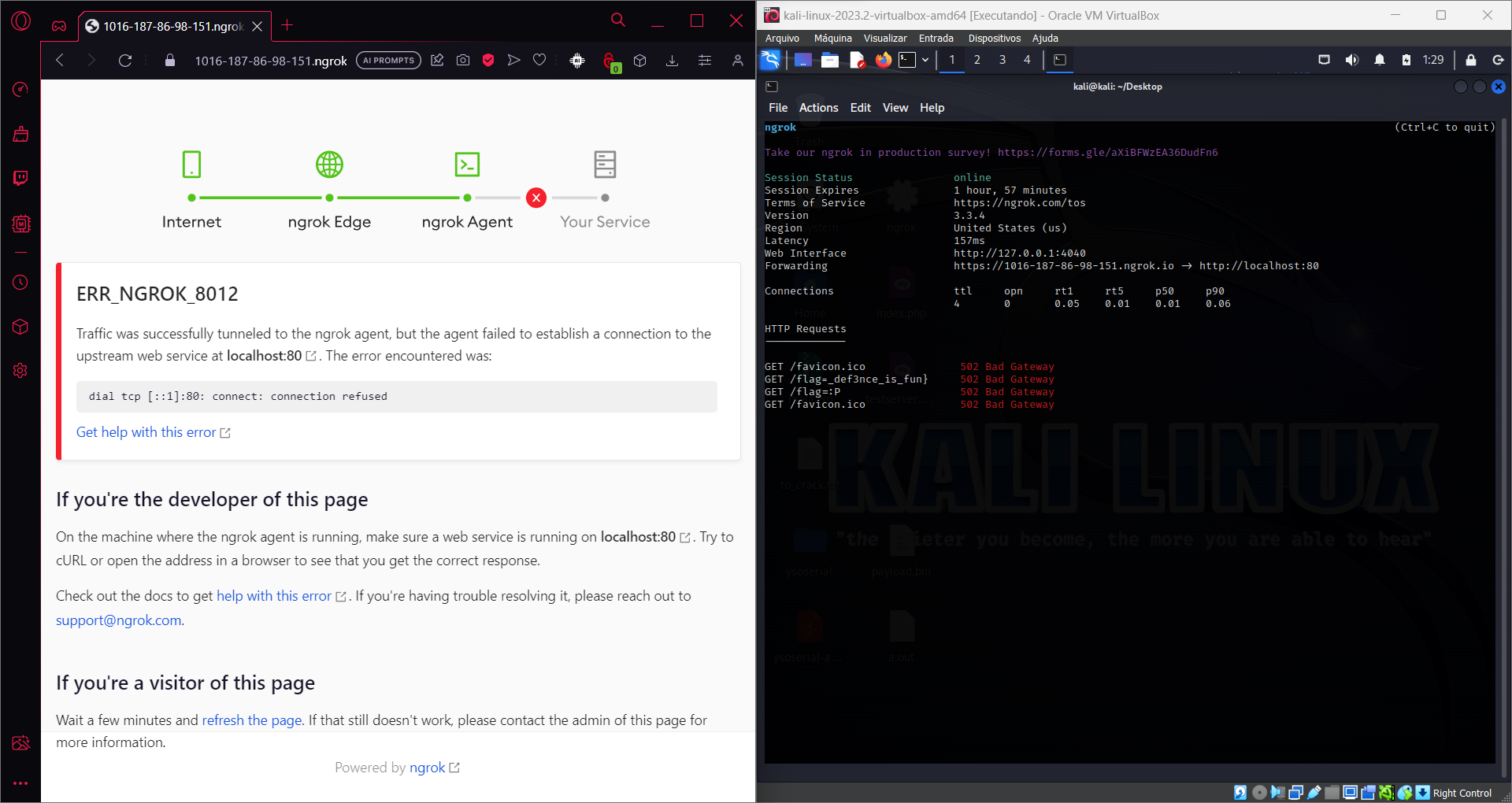Open extensions cube icon in address bar

click(640, 61)
